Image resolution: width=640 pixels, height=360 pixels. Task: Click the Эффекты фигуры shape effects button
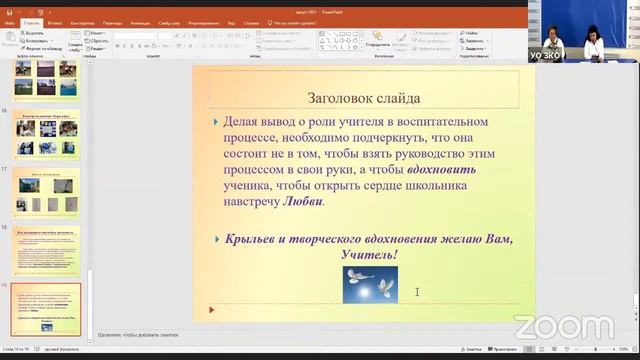click(x=432, y=49)
